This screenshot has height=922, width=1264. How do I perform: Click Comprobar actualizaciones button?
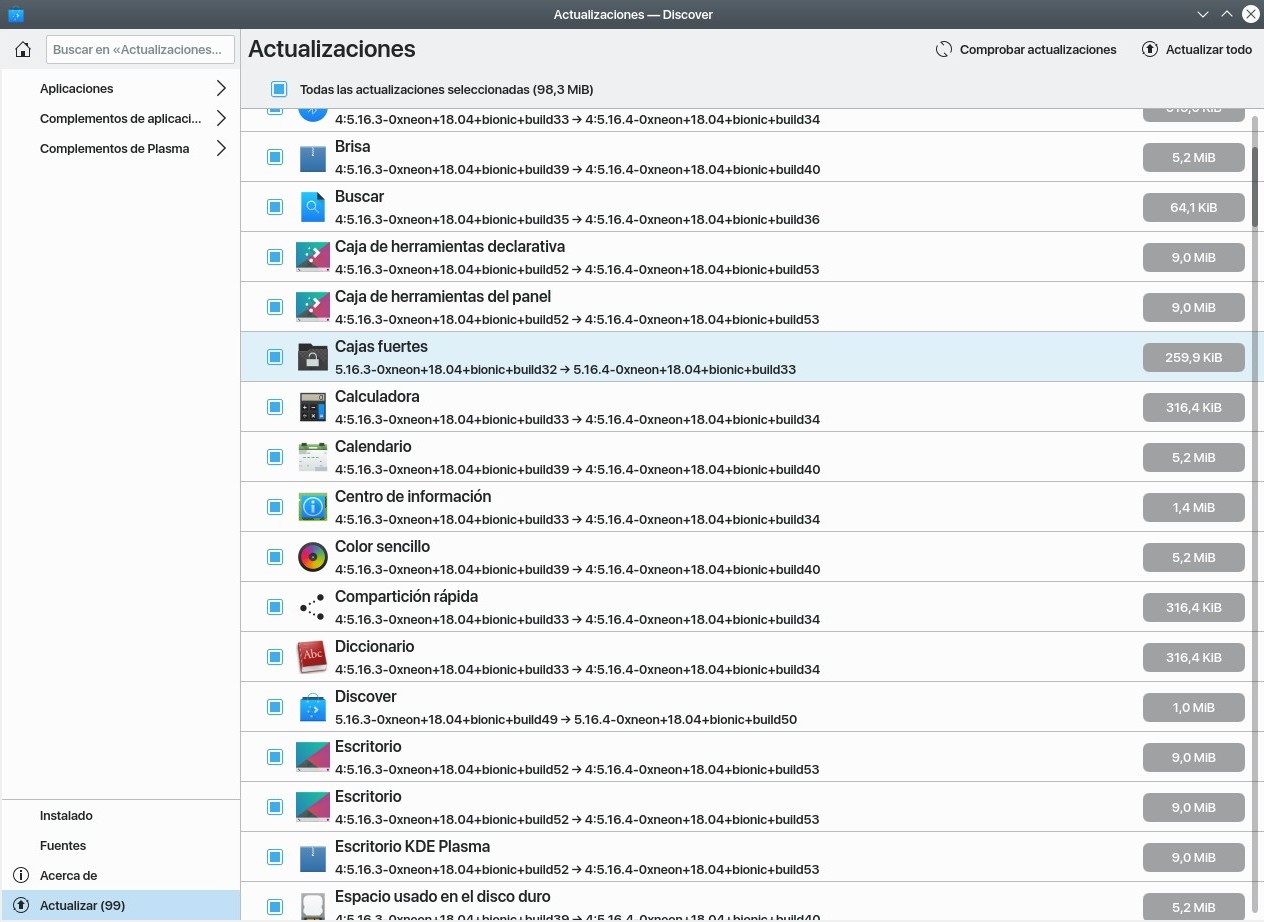(1026, 49)
